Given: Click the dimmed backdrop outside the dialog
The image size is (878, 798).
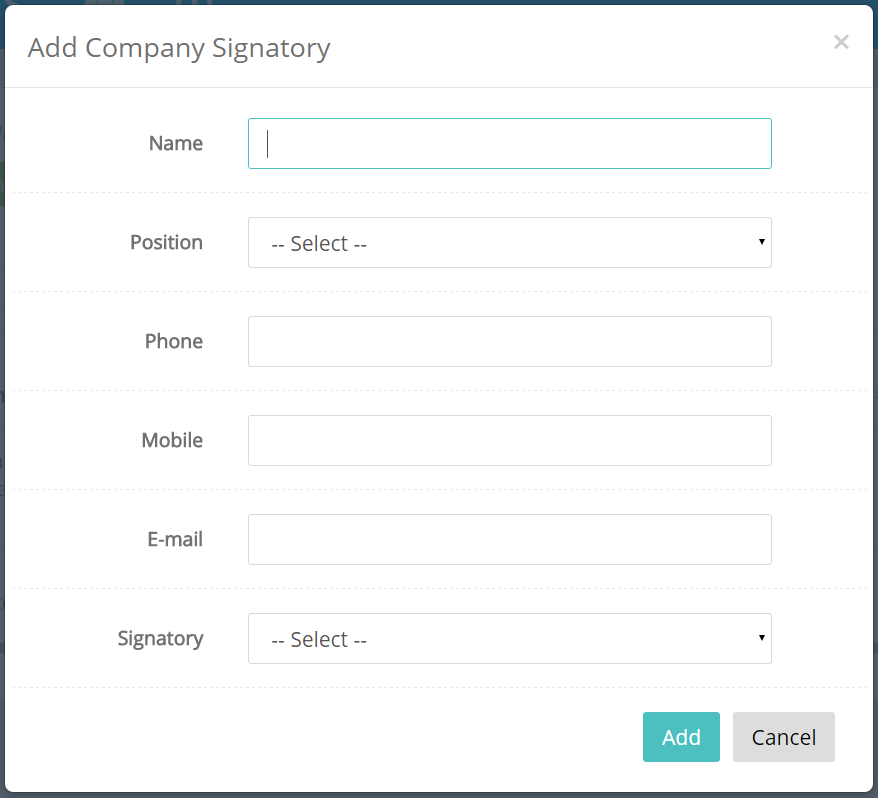Looking at the screenshot, I should (2, 392).
